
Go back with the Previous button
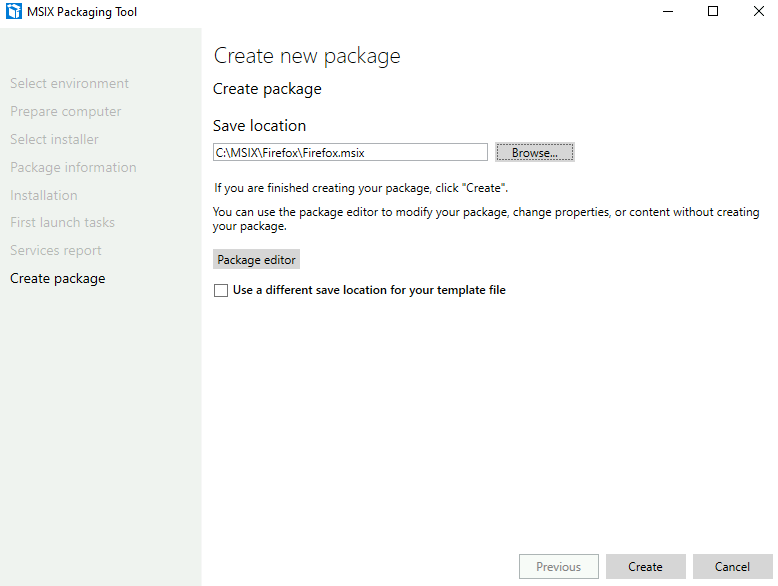(x=559, y=567)
